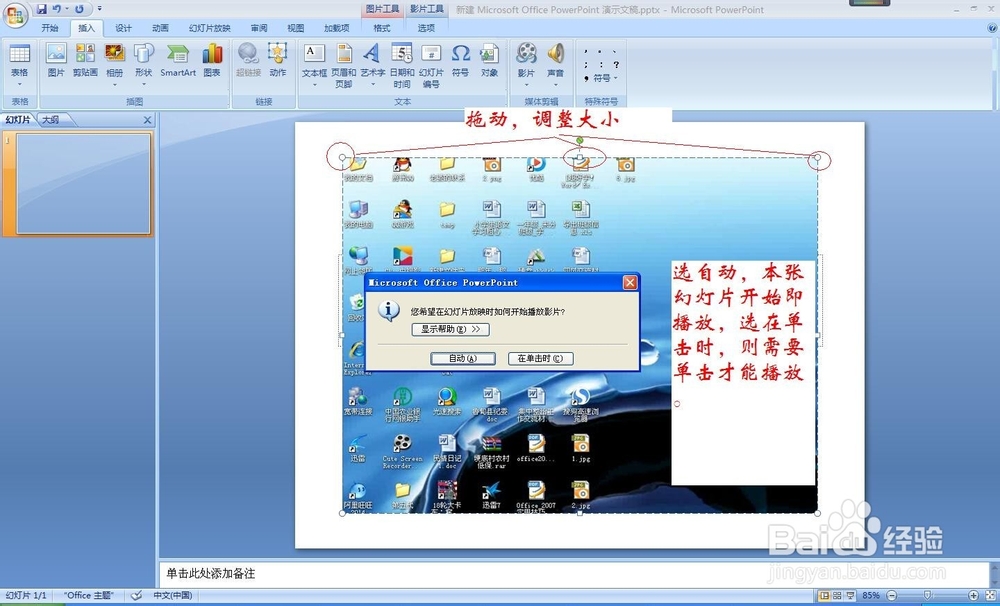Open the 影片 movie dropdown arrow
Screen dimensions: 1000x606
click(x=526, y=84)
